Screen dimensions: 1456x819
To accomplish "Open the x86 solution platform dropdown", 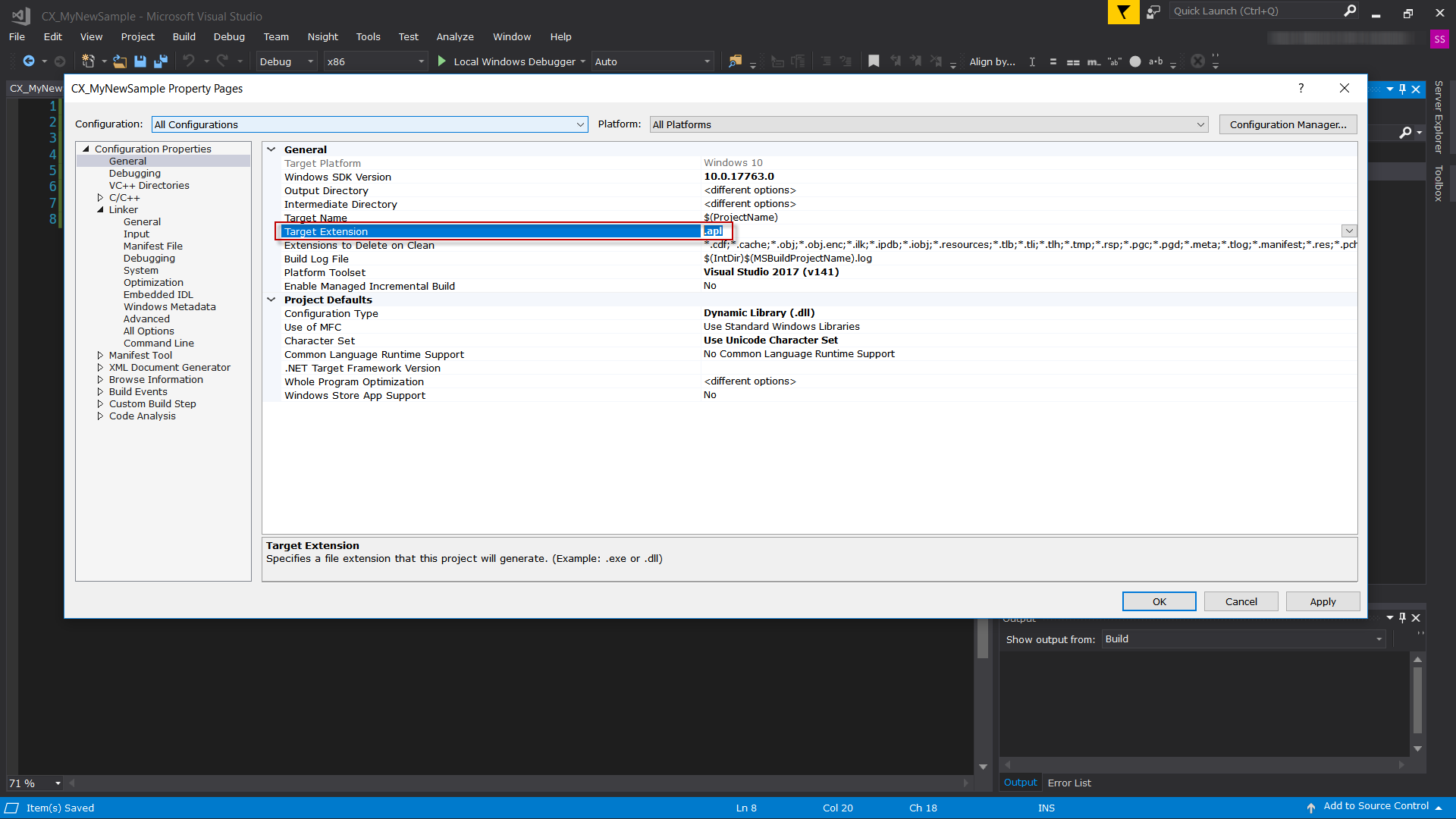I will coord(375,61).
